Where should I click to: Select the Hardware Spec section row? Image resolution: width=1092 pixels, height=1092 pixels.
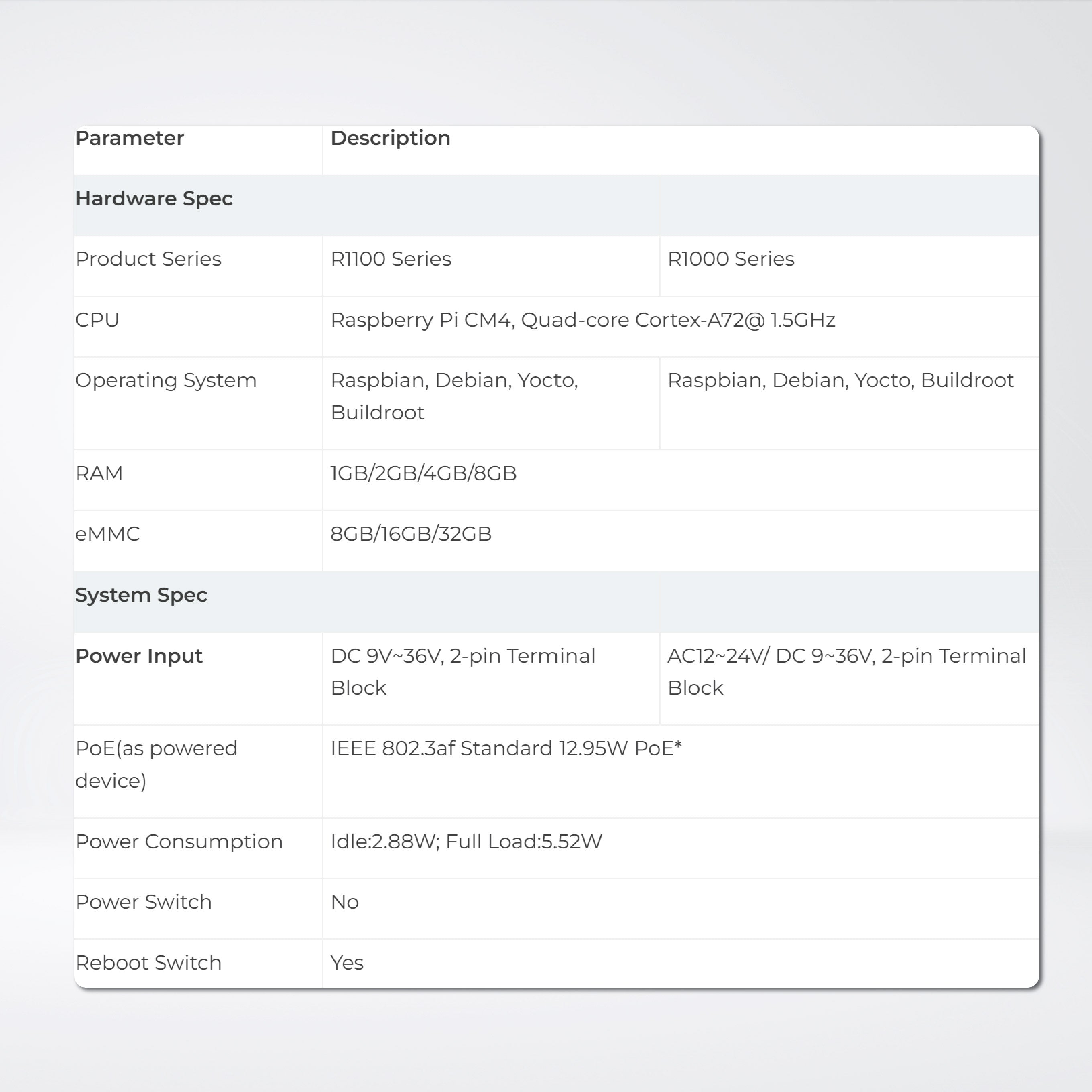[x=154, y=199]
